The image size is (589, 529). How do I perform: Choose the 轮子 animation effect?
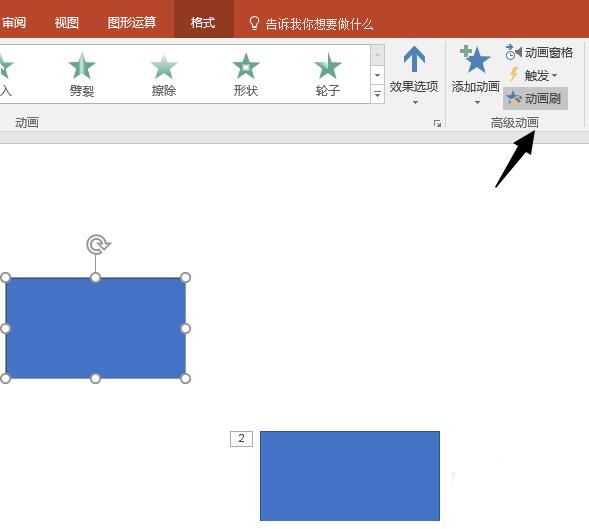coord(328,75)
